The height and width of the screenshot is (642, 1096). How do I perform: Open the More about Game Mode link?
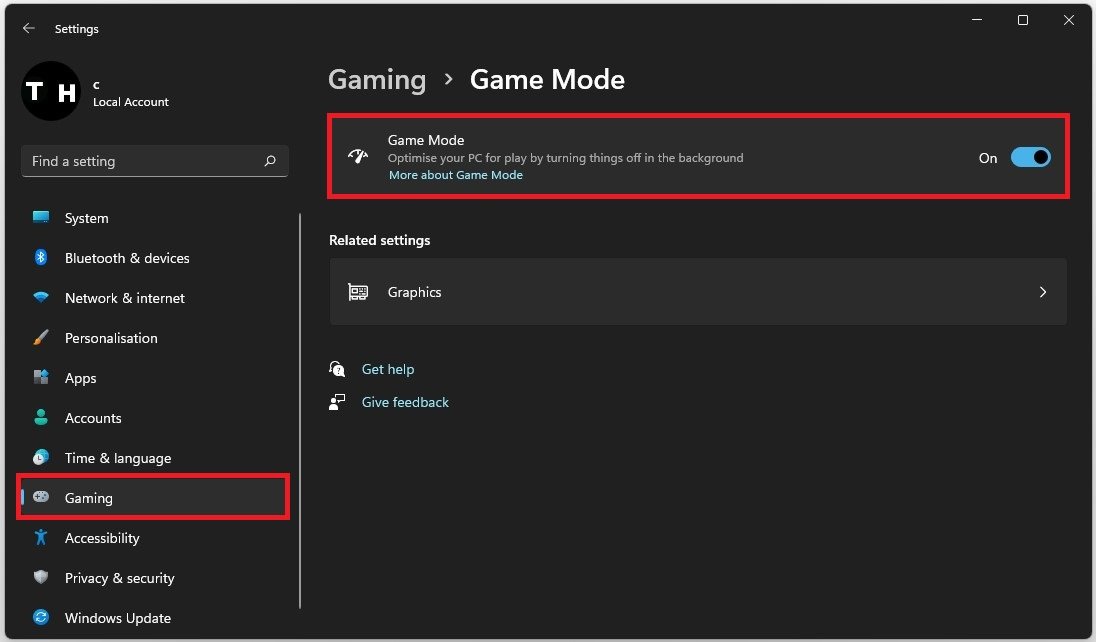point(456,175)
